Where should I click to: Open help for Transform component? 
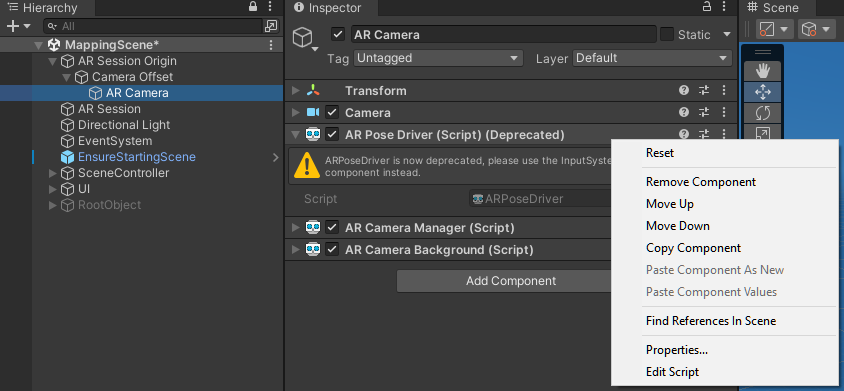684,90
